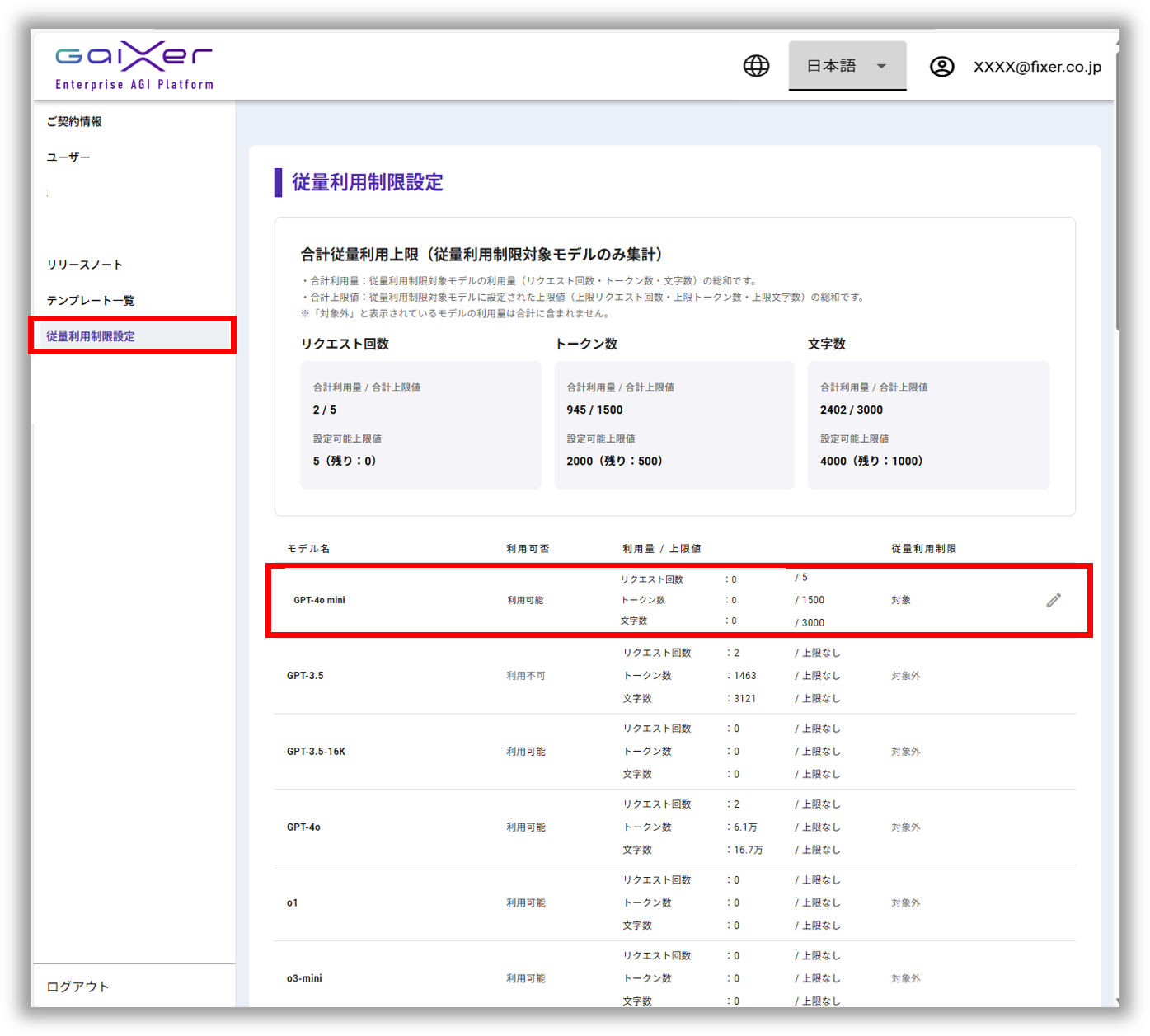1150x1036 pixels.
Task: Open テンプレート一覧 from the sidebar
Action: [90, 300]
